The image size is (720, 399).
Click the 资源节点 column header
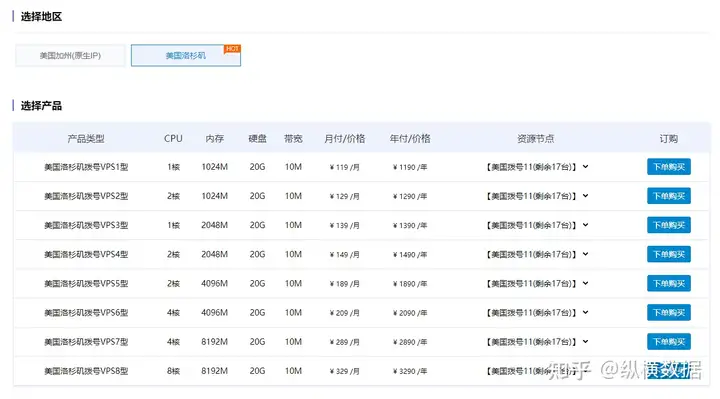535,139
